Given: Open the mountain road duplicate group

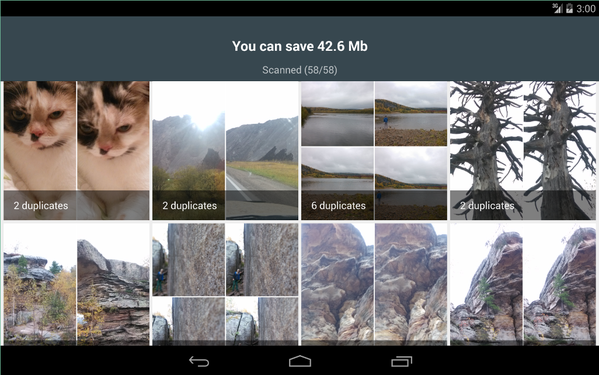Looking at the screenshot, I should click(x=225, y=150).
